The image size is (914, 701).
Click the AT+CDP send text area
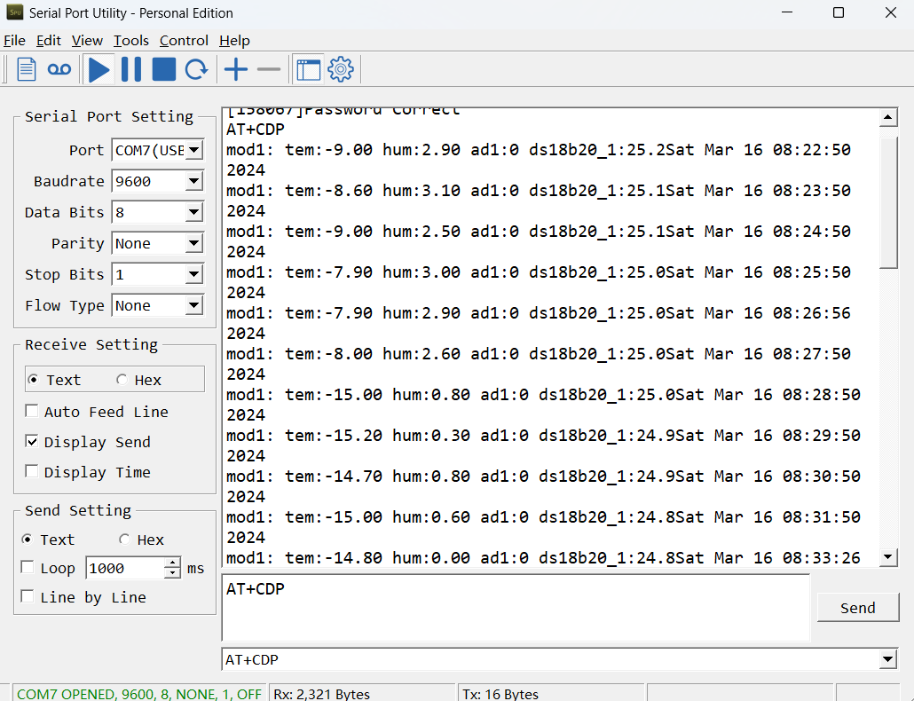coord(515,607)
